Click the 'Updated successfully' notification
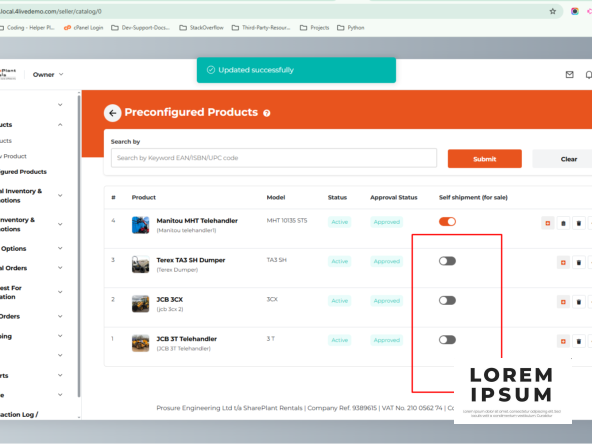This screenshot has width=592, height=444. [x=296, y=70]
